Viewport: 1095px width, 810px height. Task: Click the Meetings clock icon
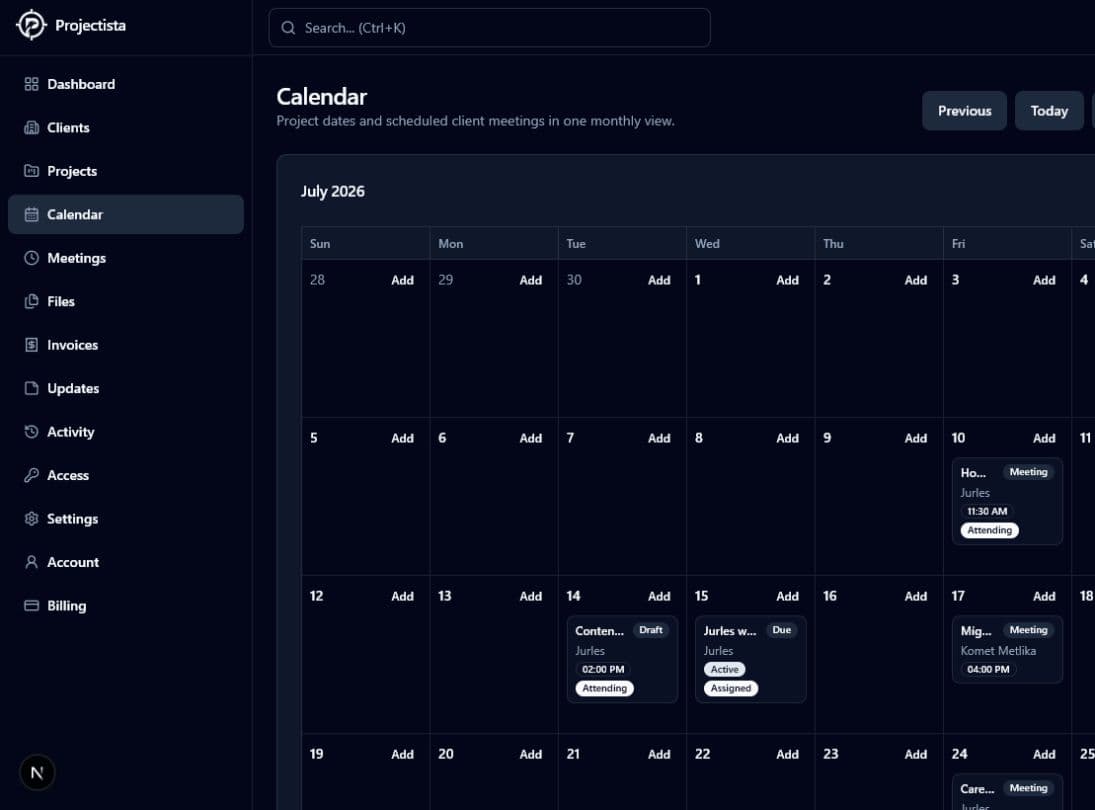pyautogui.click(x=31, y=258)
